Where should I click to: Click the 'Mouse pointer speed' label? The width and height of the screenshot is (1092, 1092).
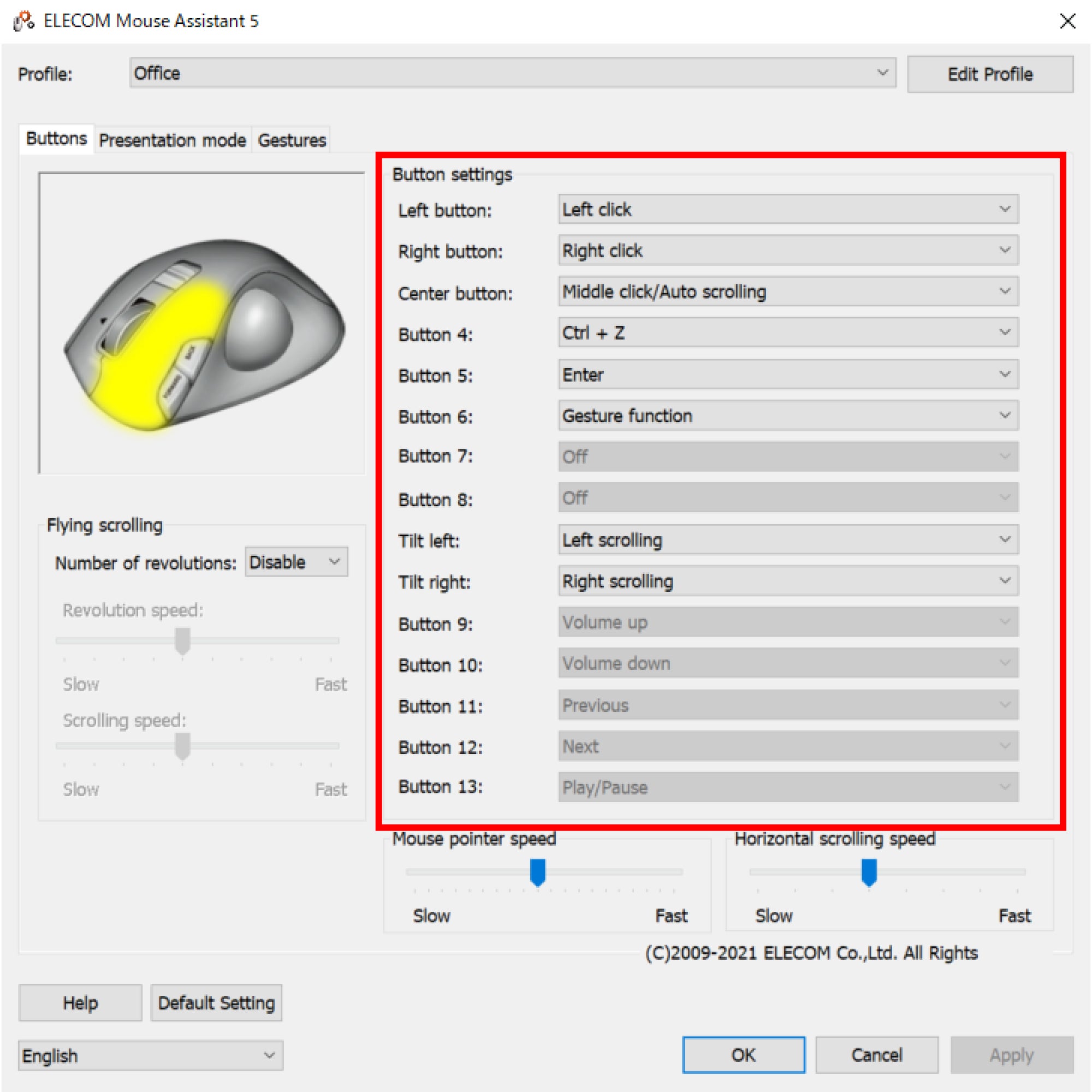pyautogui.click(x=474, y=839)
